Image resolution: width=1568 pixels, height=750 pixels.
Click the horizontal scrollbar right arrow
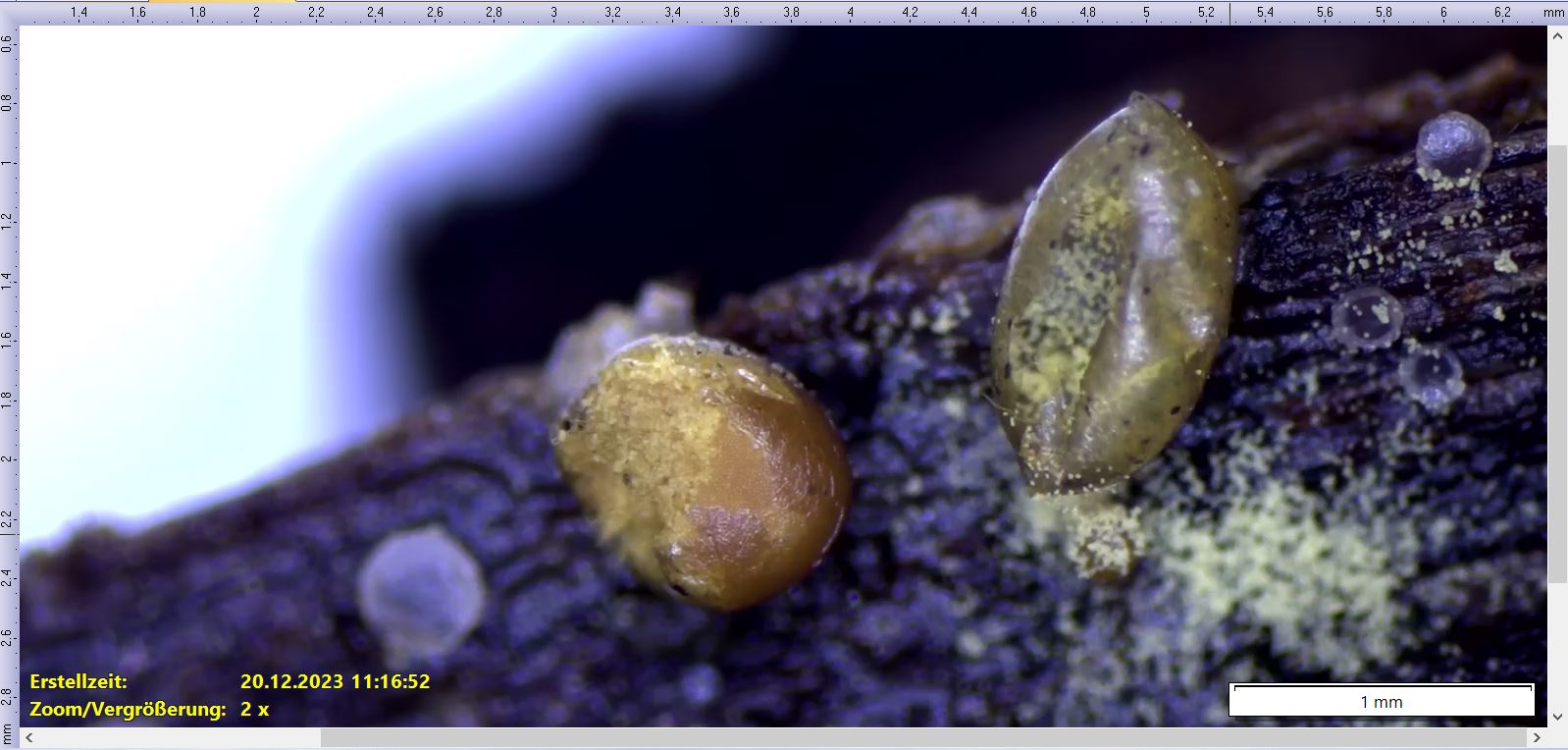pyautogui.click(x=1537, y=737)
